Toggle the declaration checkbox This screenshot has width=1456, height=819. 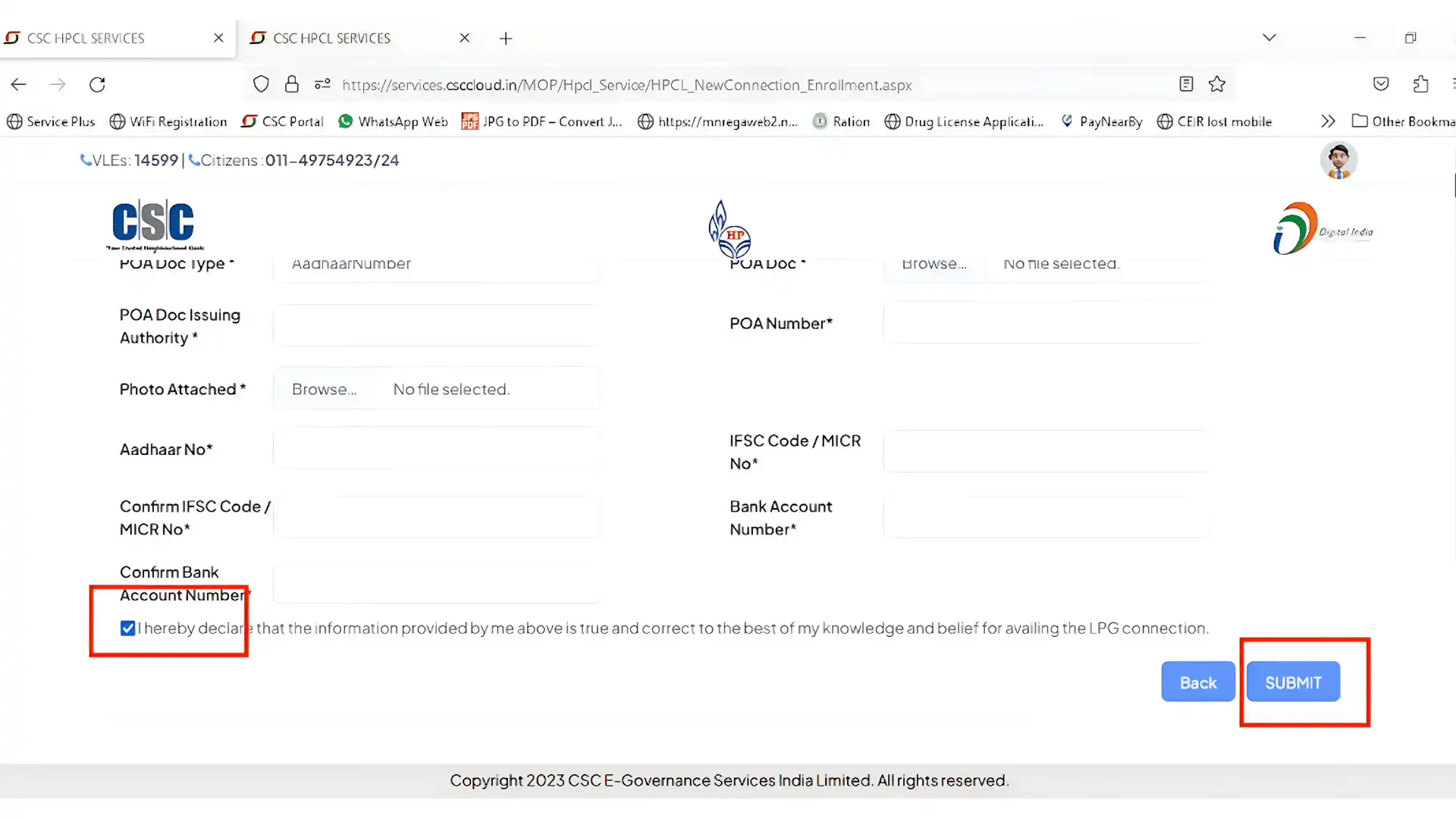(x=127, y=628)
